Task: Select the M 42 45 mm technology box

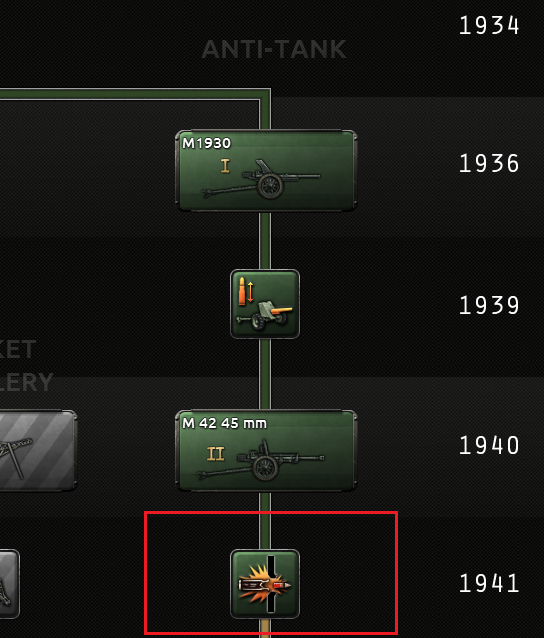Action: [266, 451]
